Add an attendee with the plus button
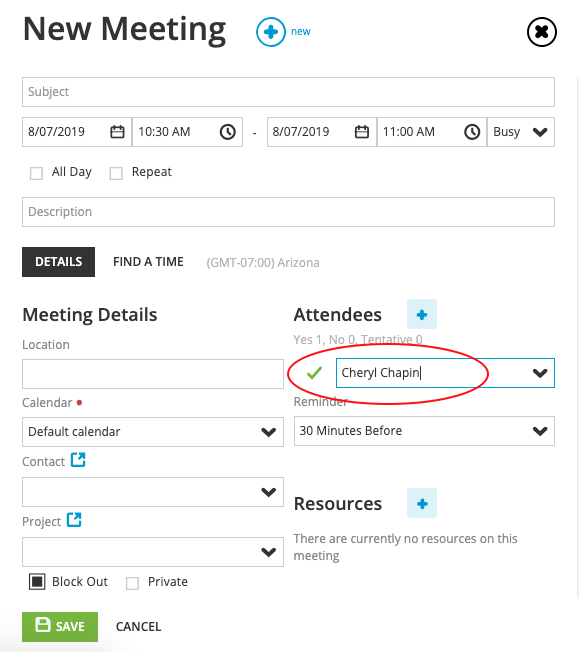The image size is (580, 652). (422, 314)
